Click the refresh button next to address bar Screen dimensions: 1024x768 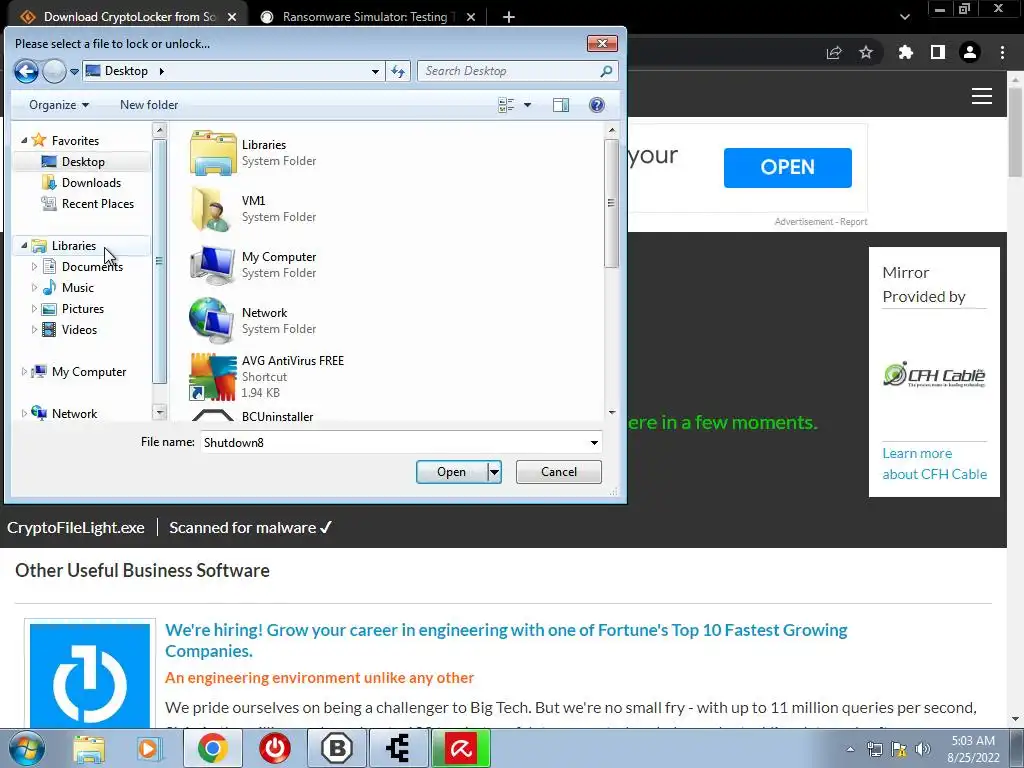(x=398, y=71)
